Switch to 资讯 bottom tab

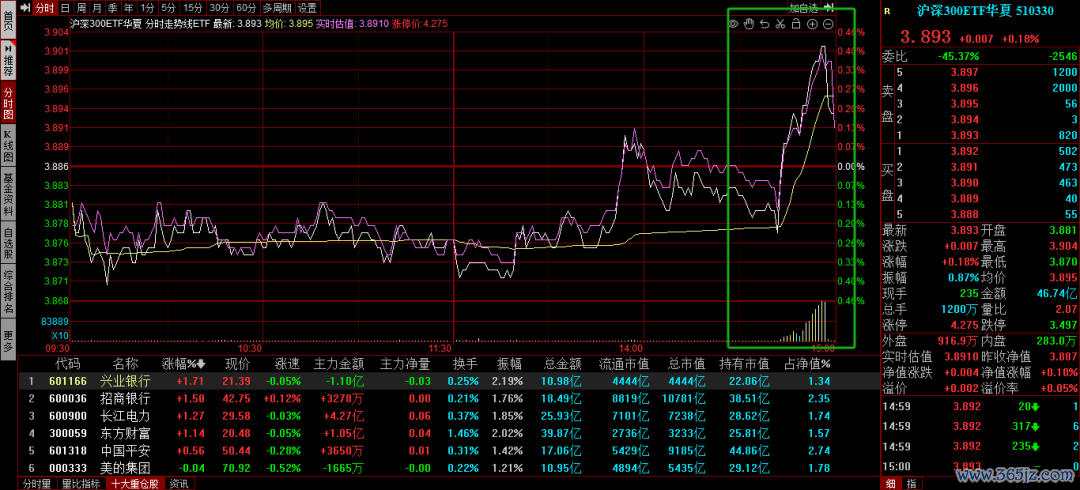point(179,484)
